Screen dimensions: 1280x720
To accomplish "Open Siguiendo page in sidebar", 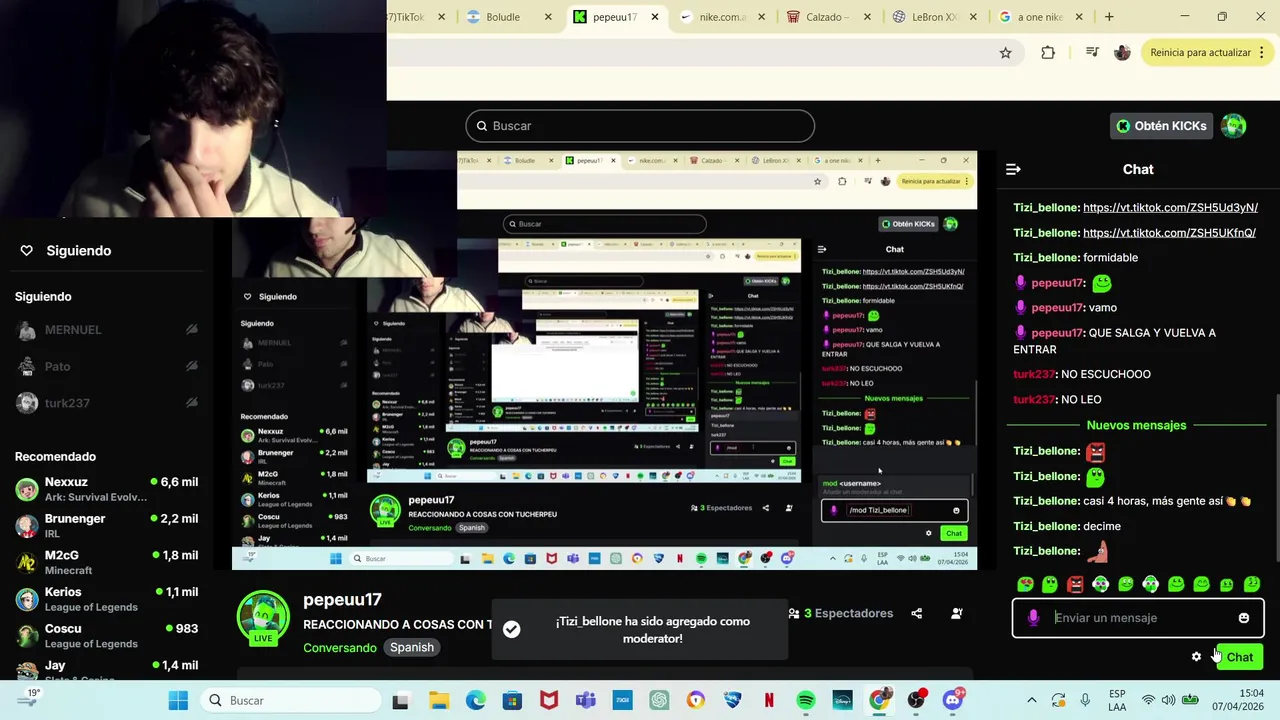I will [x=78, y=251].
